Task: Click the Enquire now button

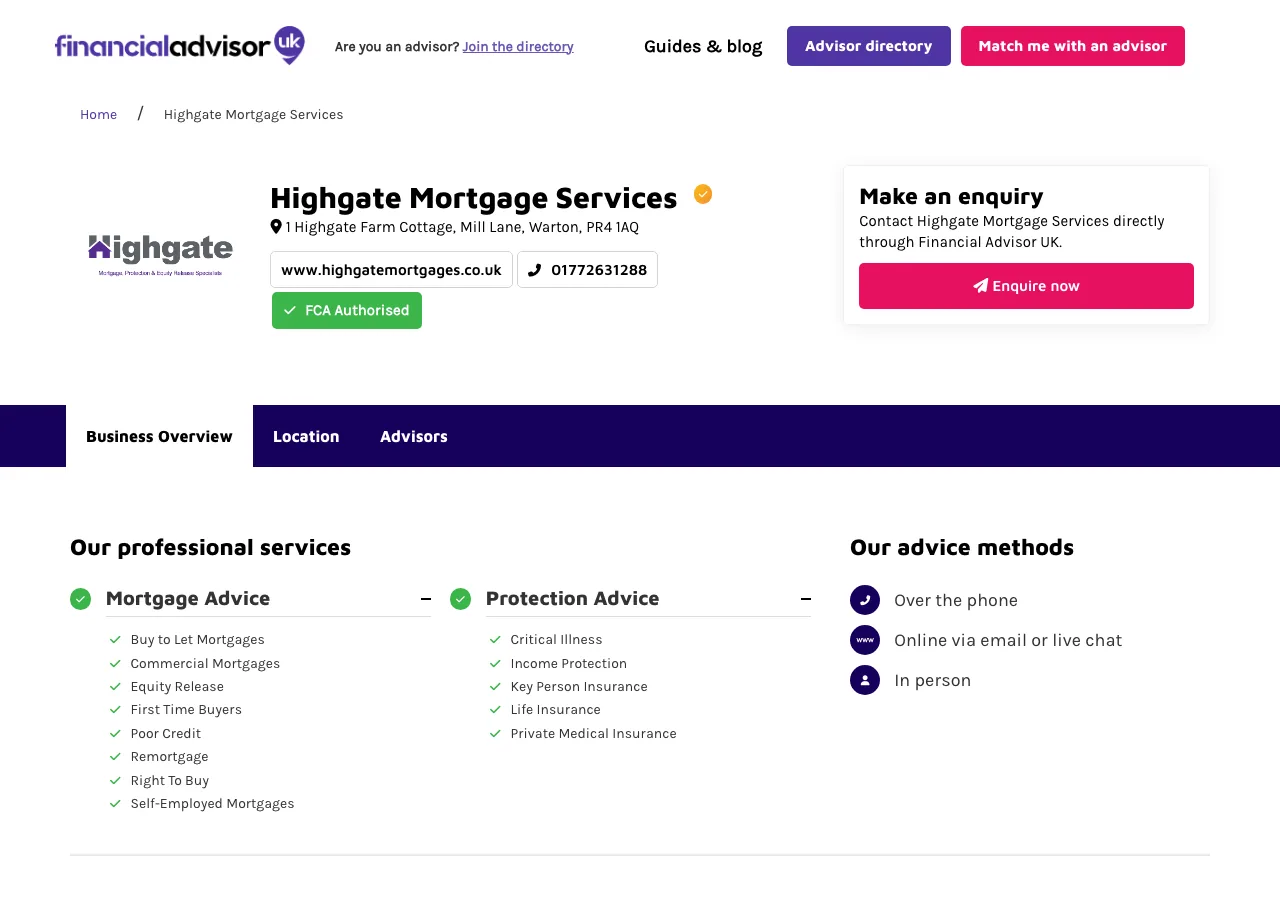Action: [1026, 285]
